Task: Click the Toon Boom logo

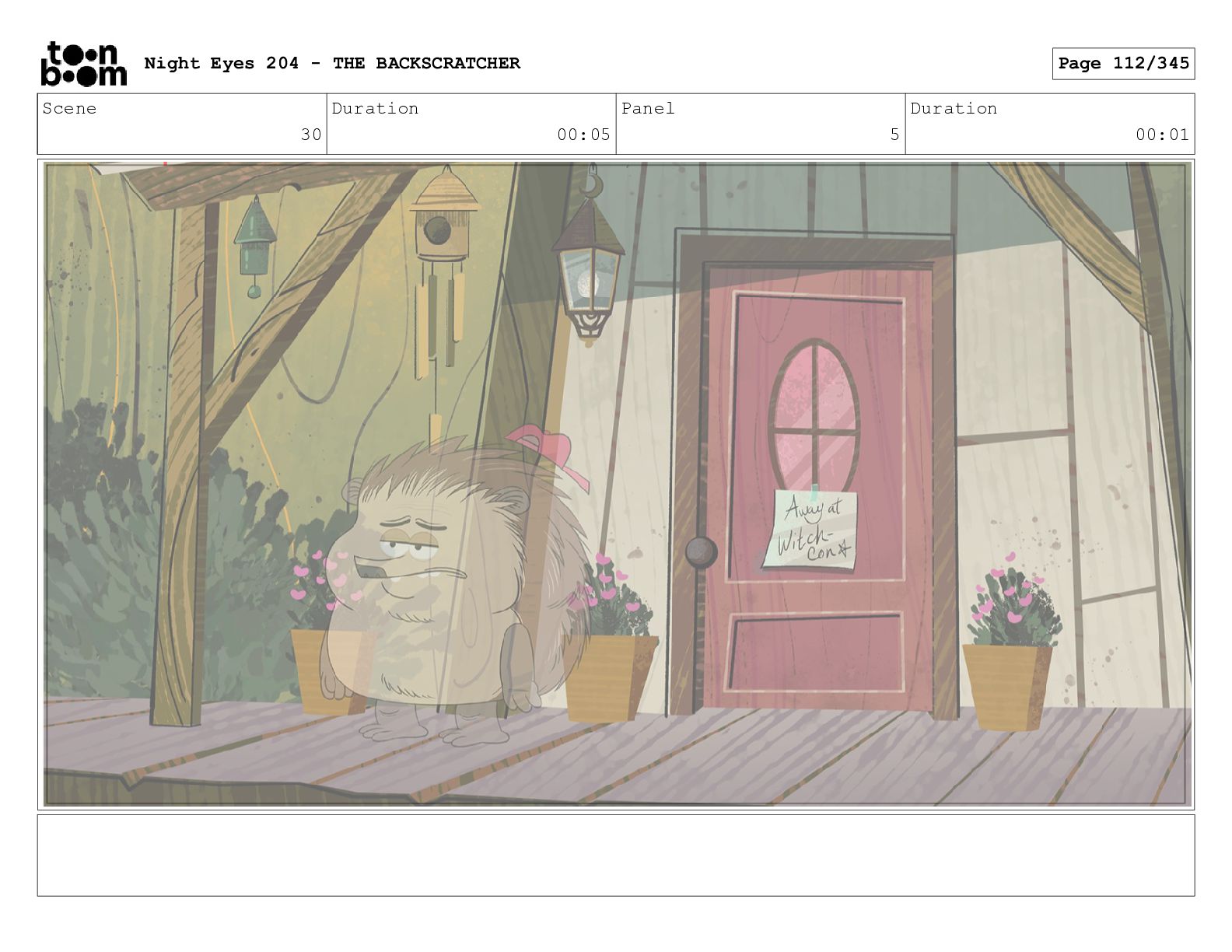Action: pos(83,64)
